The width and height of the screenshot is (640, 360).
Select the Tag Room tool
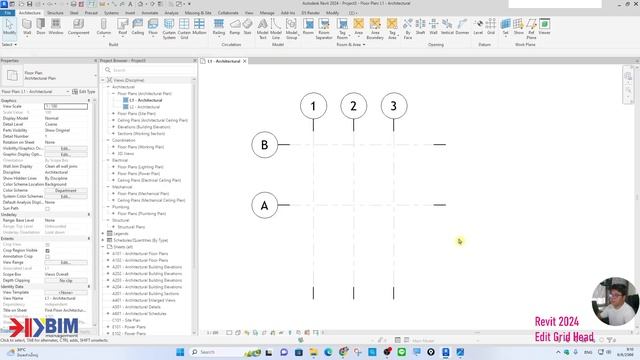(342, 29)
